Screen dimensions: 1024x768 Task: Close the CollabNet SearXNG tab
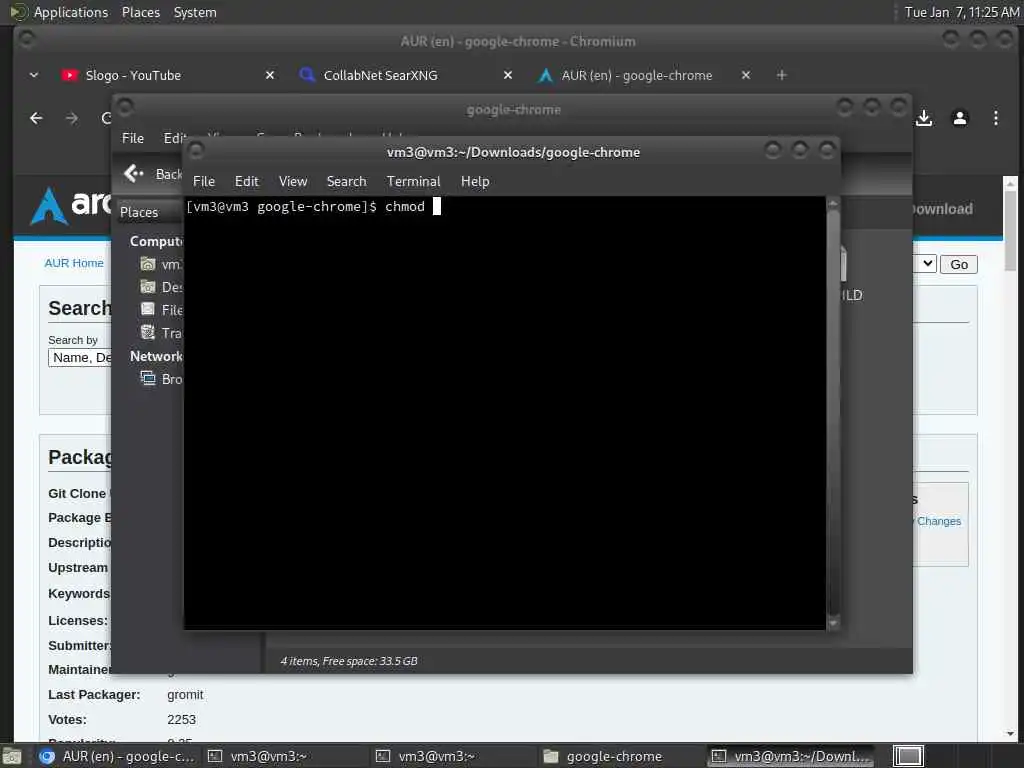[x=507, y=75]
